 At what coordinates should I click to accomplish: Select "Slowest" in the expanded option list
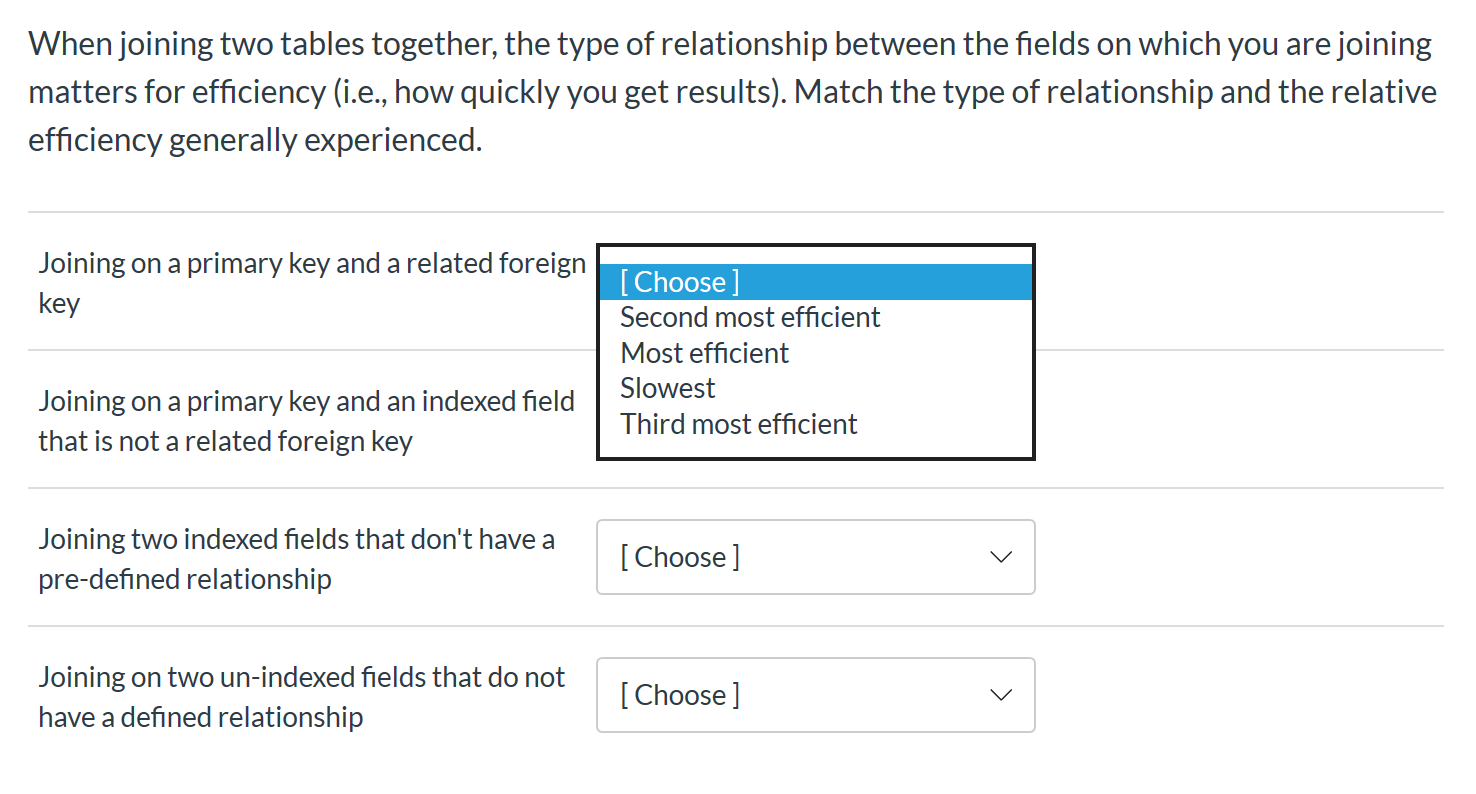point(667,388)
